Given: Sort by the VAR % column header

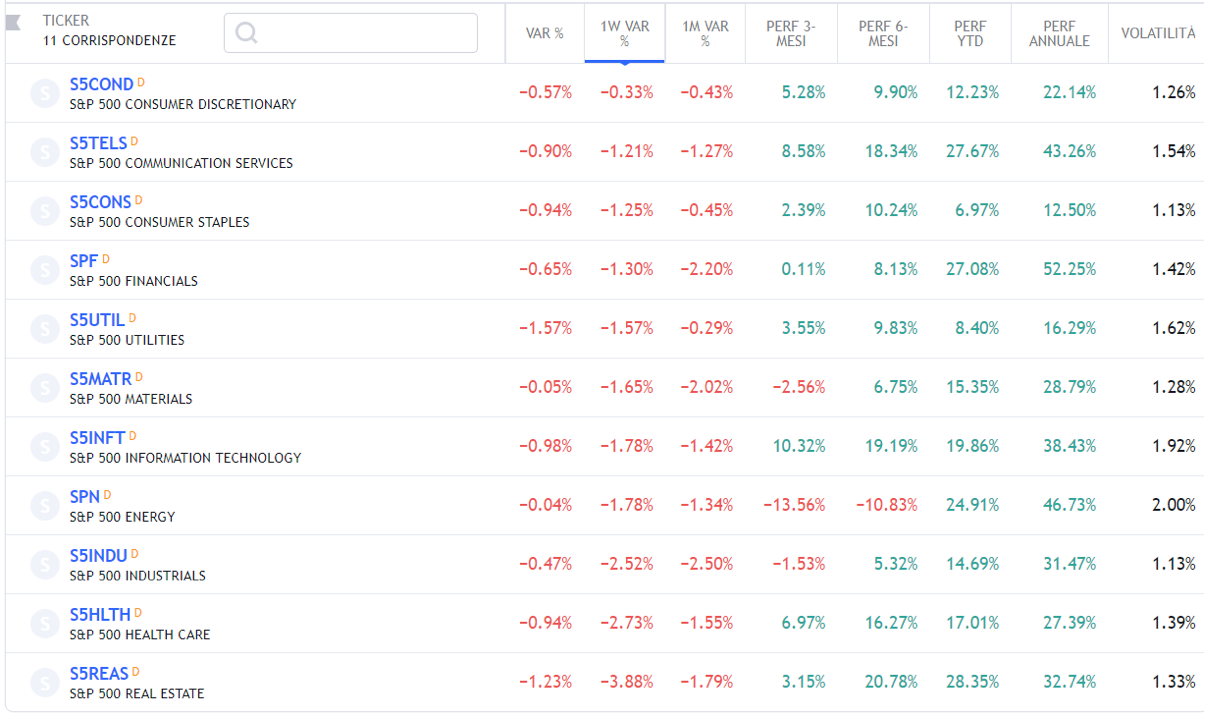Looking at the screenshot, I should [545, 33].
